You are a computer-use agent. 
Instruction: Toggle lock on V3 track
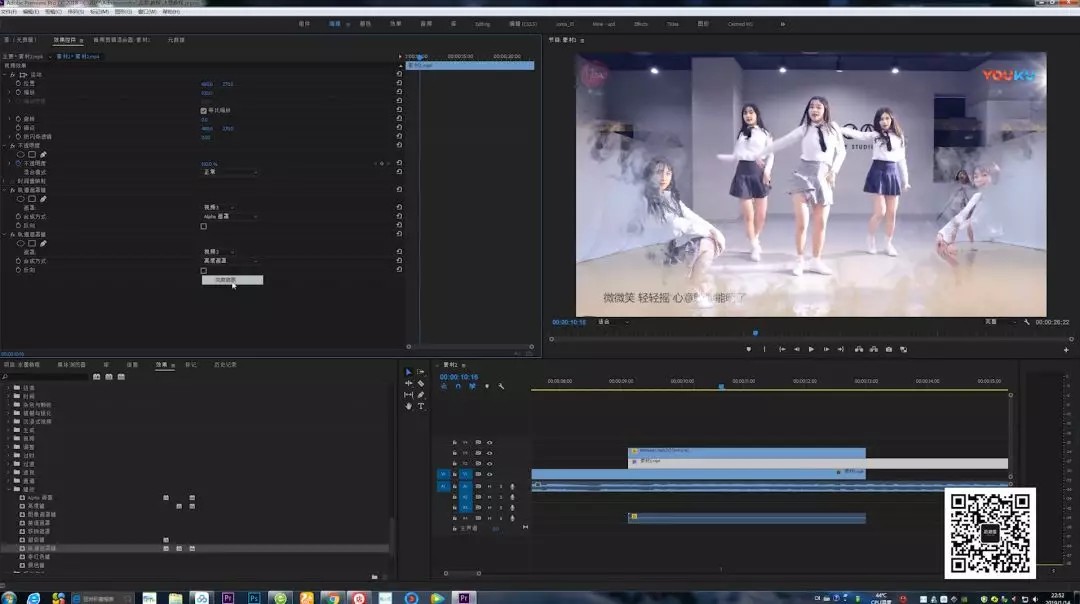(455, 453)
